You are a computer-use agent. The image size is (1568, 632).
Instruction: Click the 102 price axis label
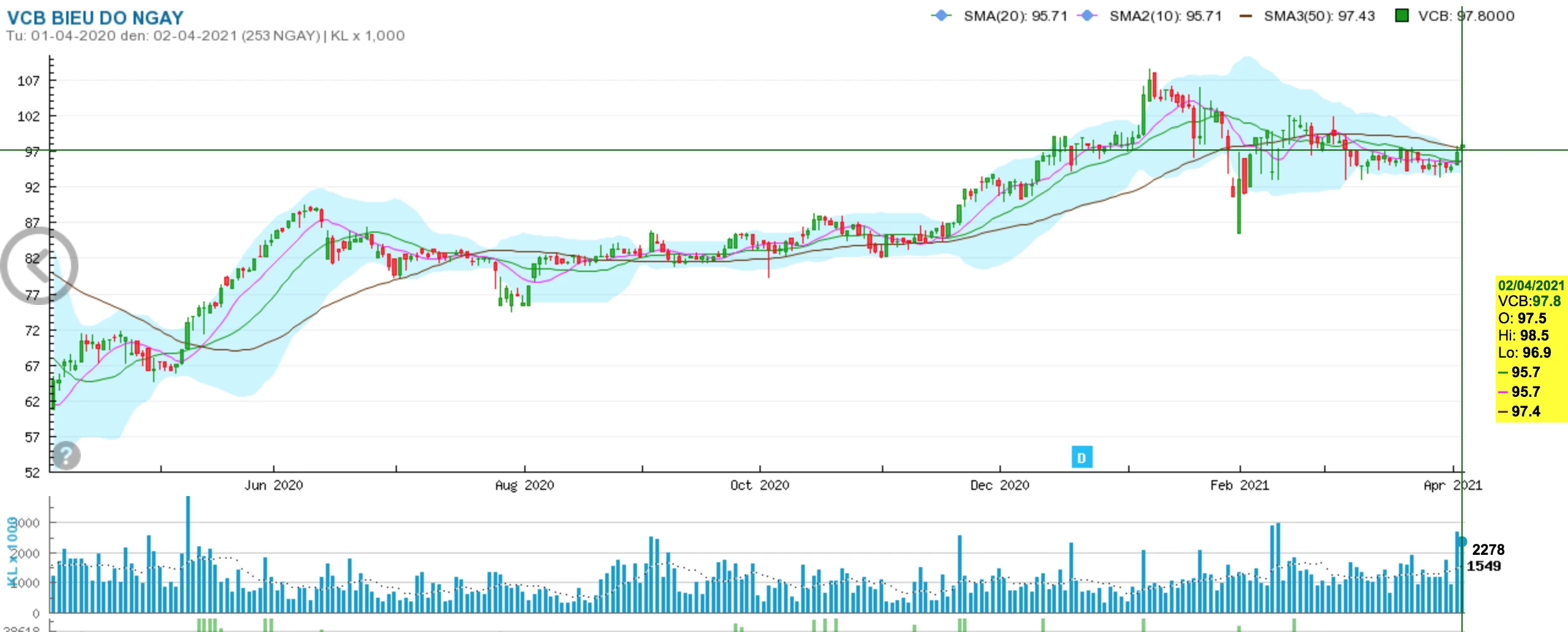(28, 116)
